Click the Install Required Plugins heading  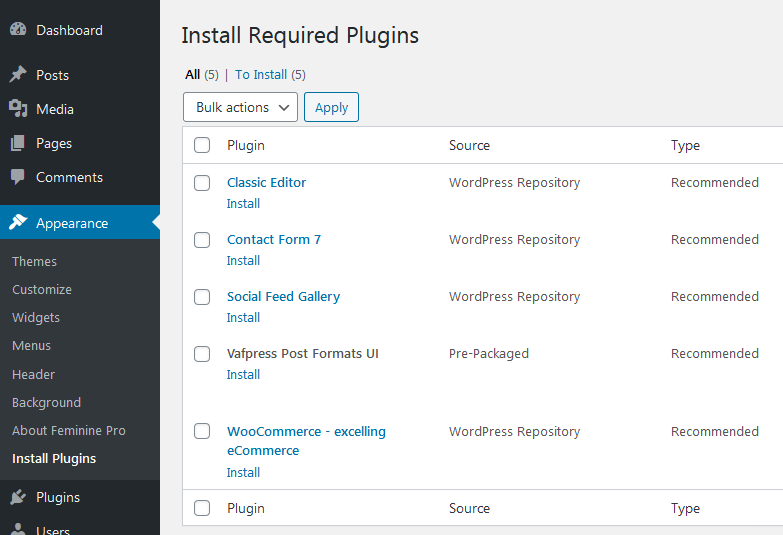300,35
